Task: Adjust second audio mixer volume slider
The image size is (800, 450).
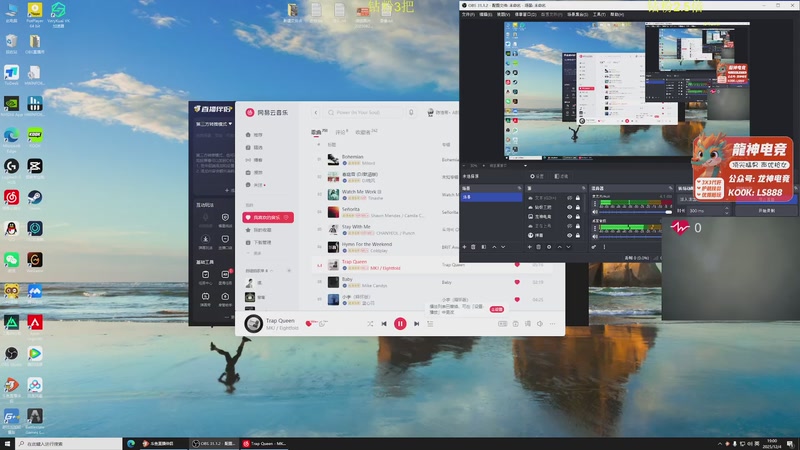Action: pos(631,236)
